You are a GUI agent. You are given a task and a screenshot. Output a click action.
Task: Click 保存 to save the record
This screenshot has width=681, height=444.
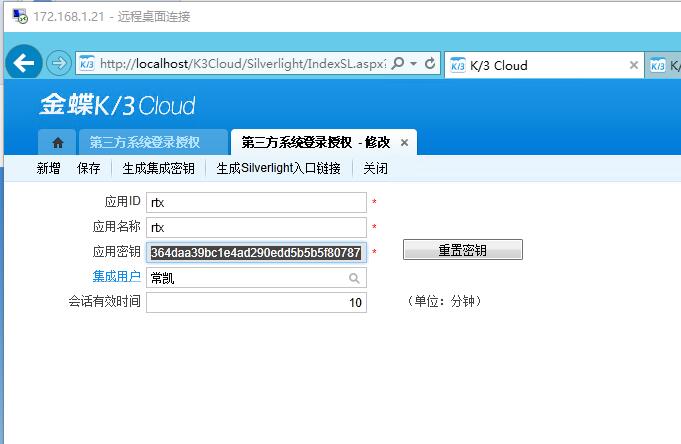[x=89, y=168]
